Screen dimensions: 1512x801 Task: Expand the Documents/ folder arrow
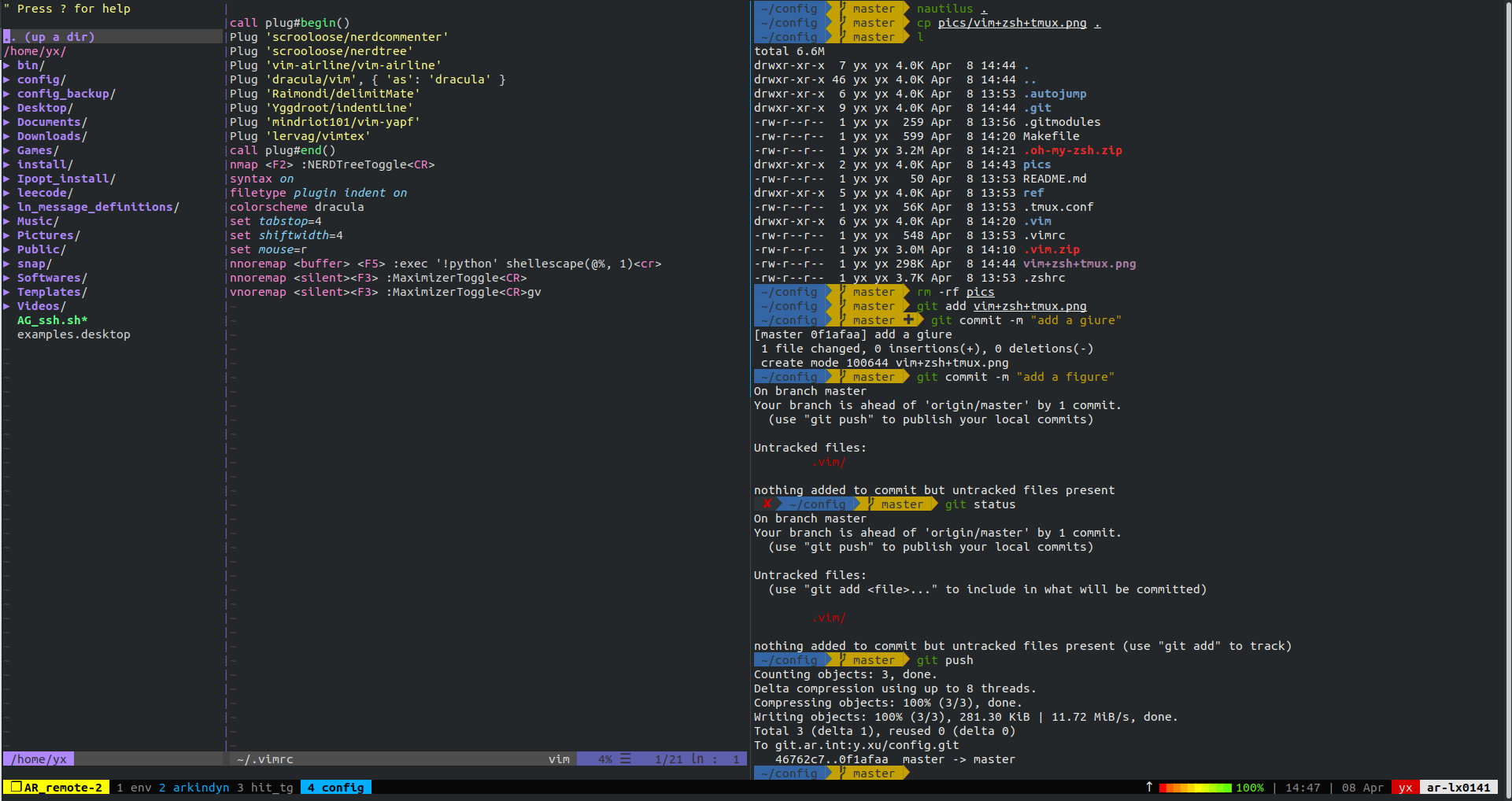(7, 122)
